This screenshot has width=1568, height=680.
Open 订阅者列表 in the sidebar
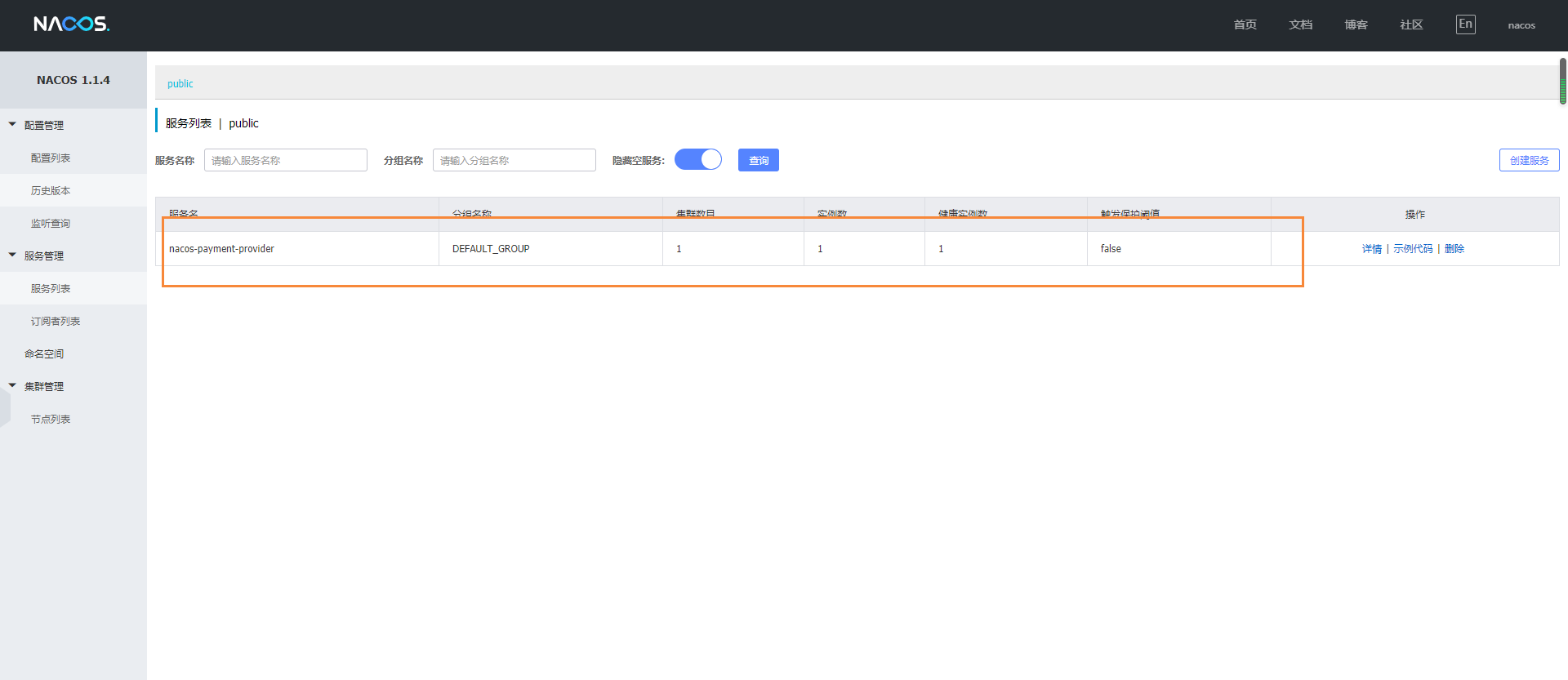point(56,321)
